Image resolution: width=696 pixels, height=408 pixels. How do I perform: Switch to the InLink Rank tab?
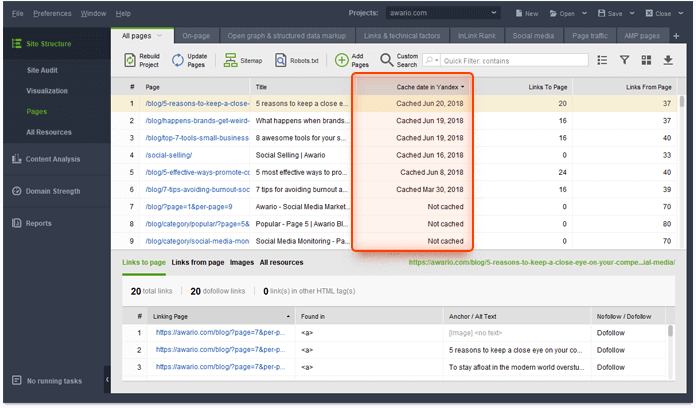pos(477,36)
